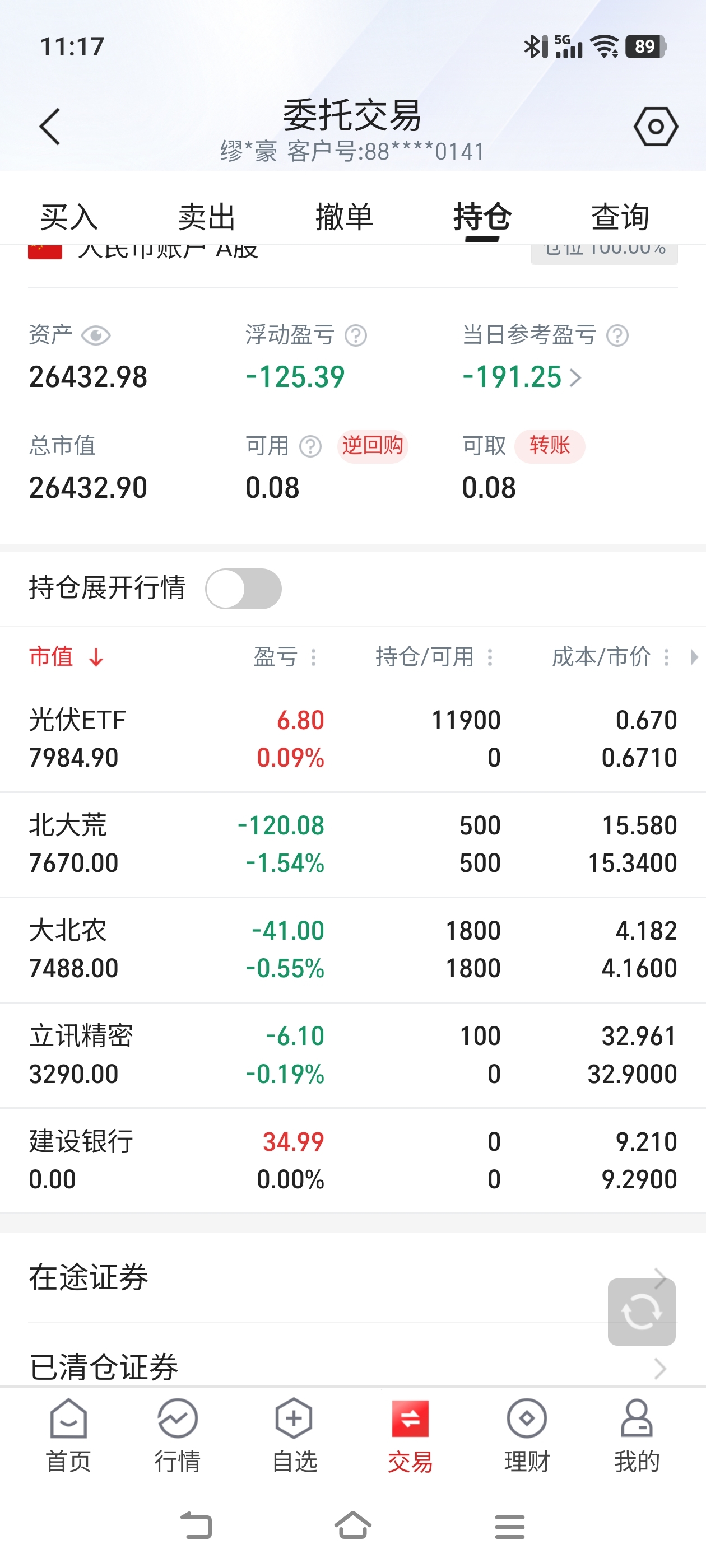Expand 当日参考盈亏 details arrow

(575, 377)
